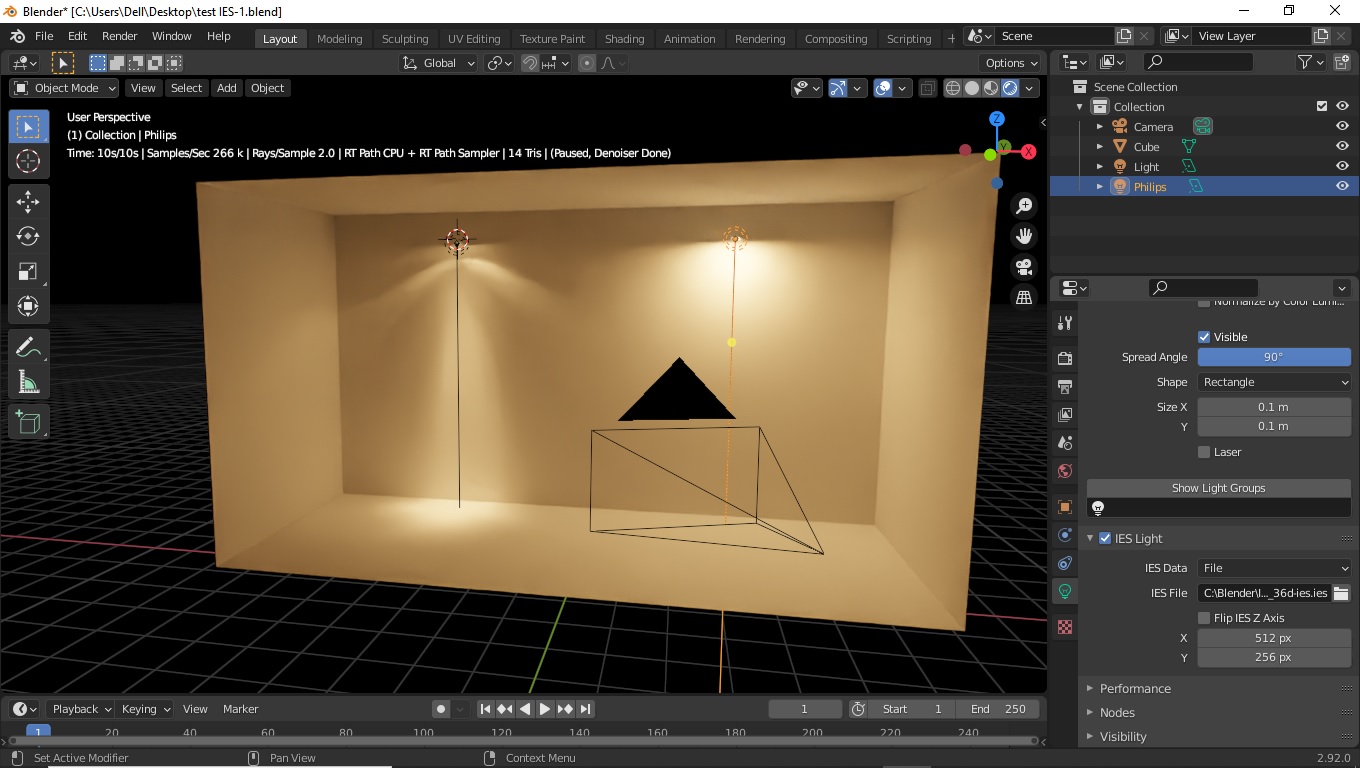This screenshot has width=1360, height=768.
Task: Hide the Cube object in outliner
Action: pyautogui.click(x=1342, y=146)
